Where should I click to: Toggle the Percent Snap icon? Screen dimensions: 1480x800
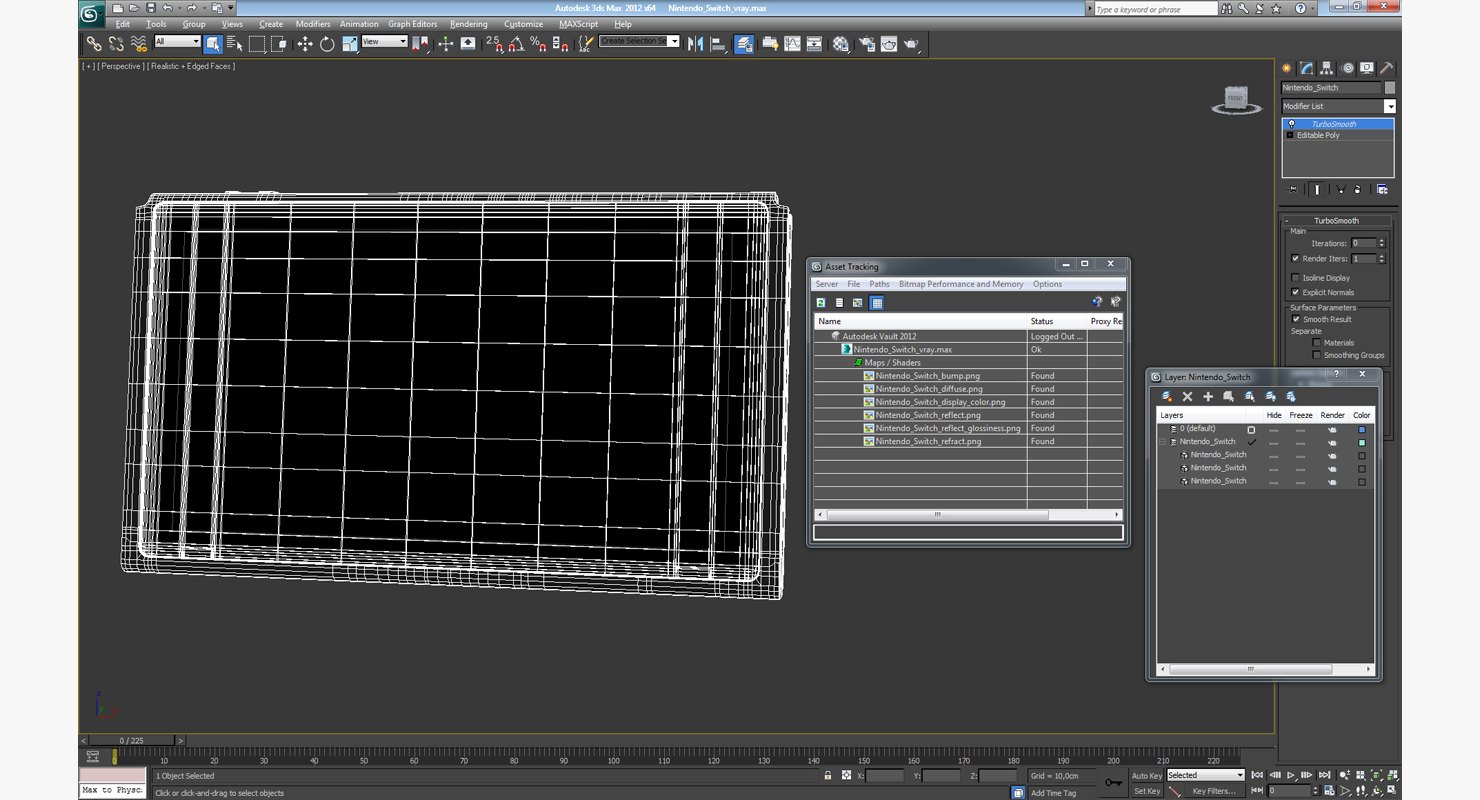(x=538, y=43)
